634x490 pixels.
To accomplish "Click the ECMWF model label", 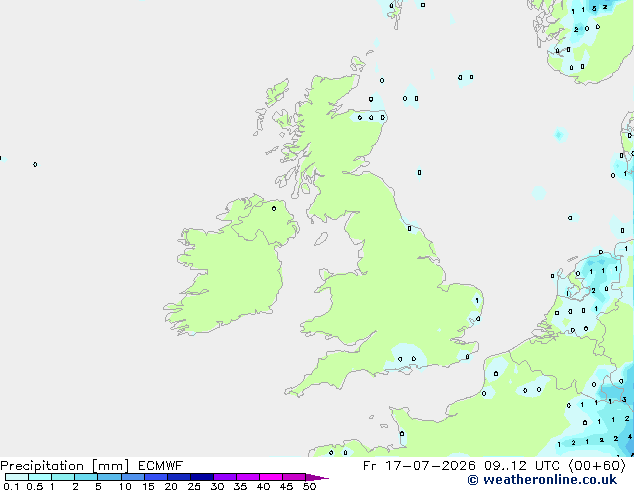I will pos(161,466).
